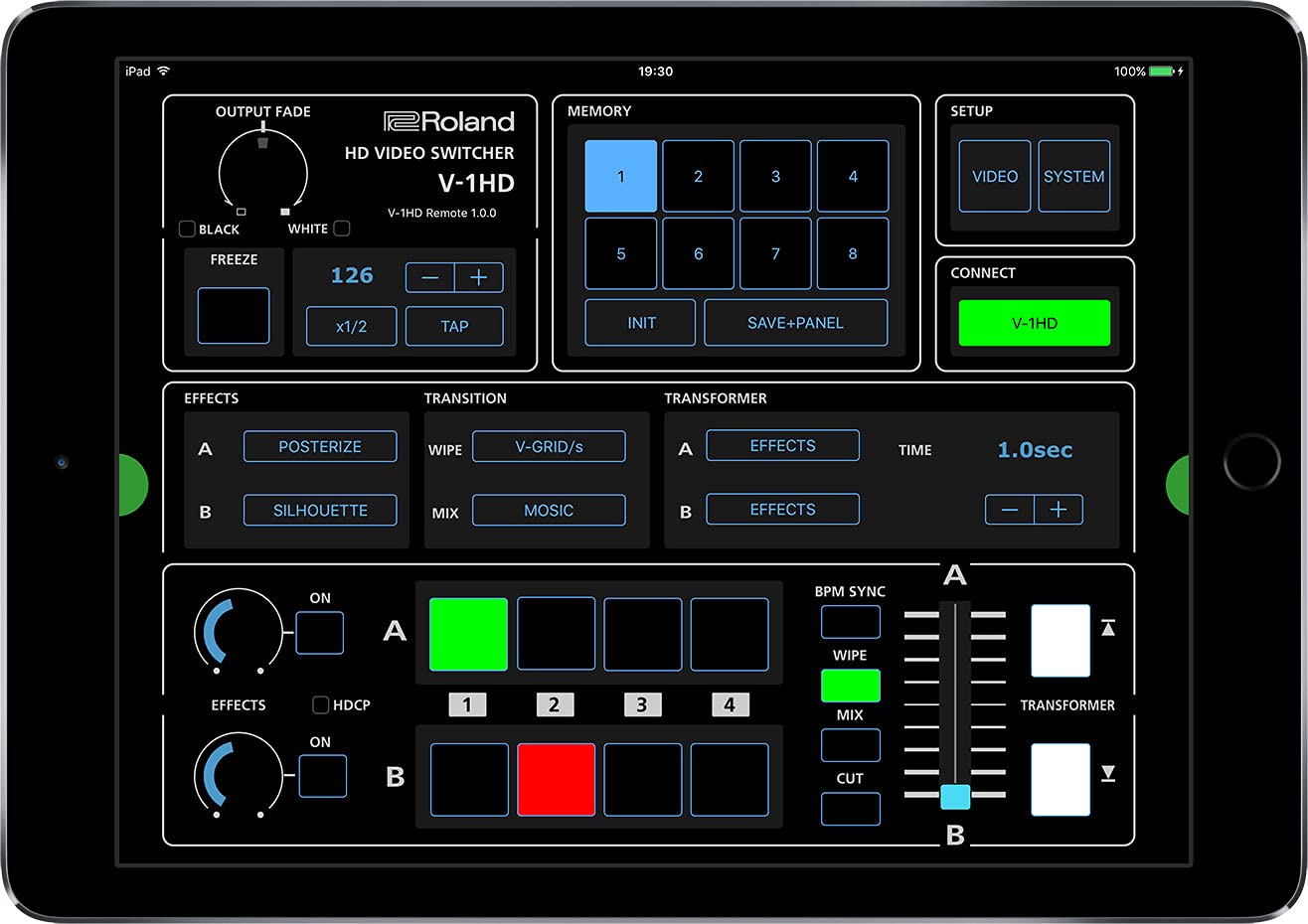Click the upper effects level knob
Screen dimensions: 1308x924
pyautogui.click(x=239, y=633)
